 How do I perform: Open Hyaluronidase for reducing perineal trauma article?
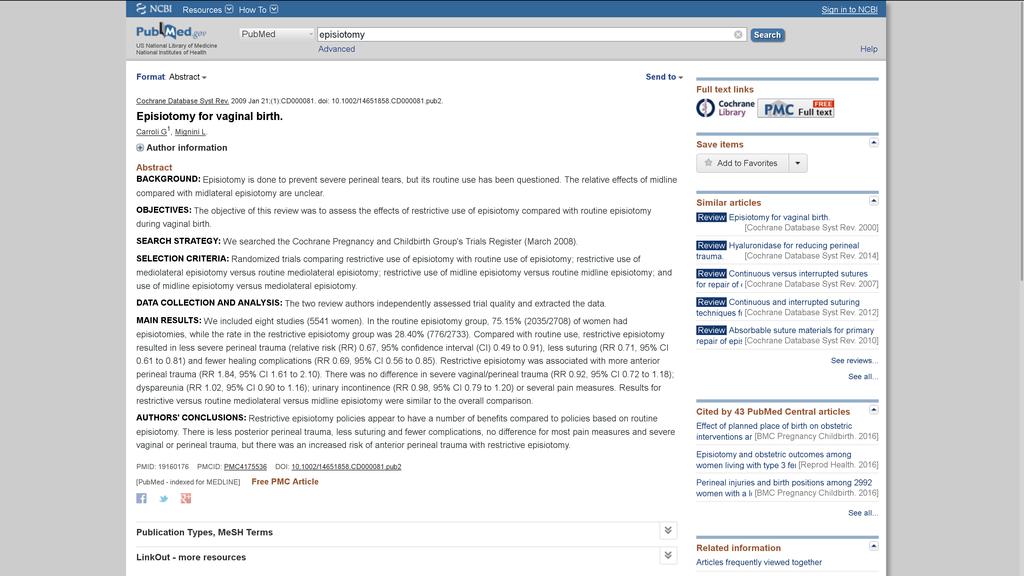793,246
